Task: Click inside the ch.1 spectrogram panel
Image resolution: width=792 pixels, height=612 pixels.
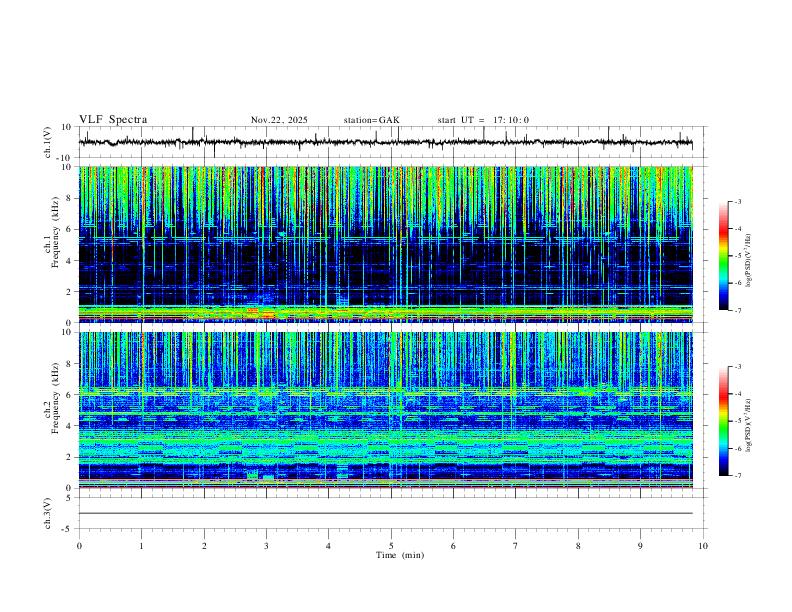Action: click(385, 244)
